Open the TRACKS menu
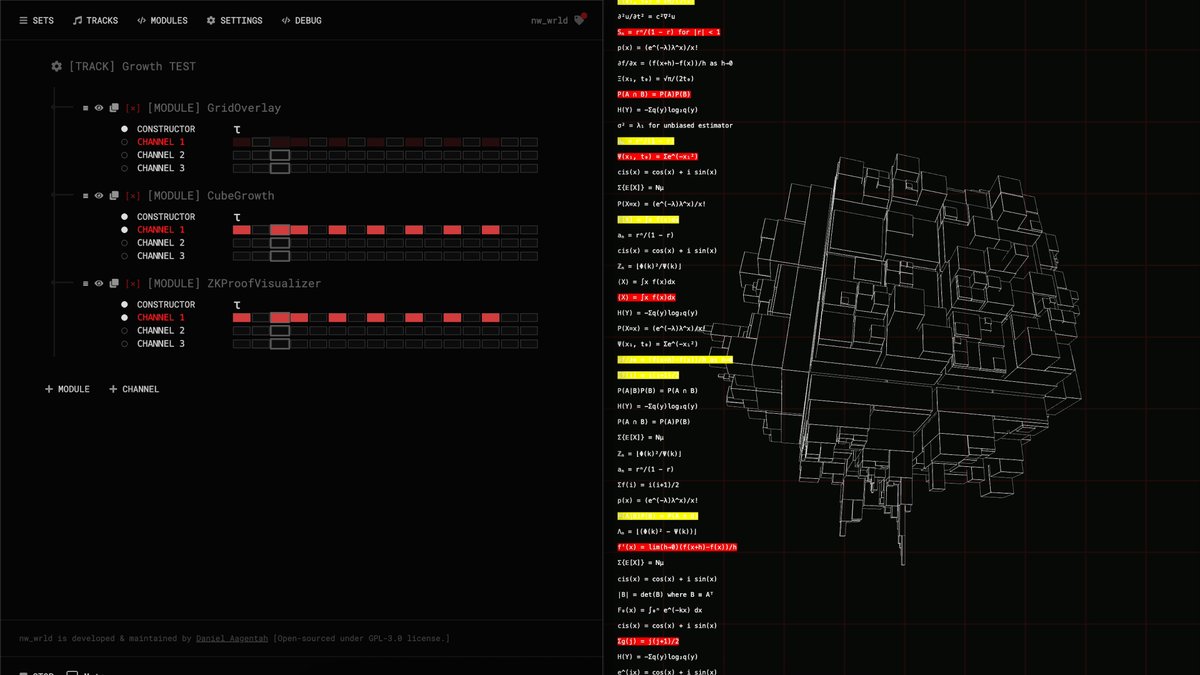Image resolution: width=1200 pixels, height=675 pixels. [x=95, y=20]
